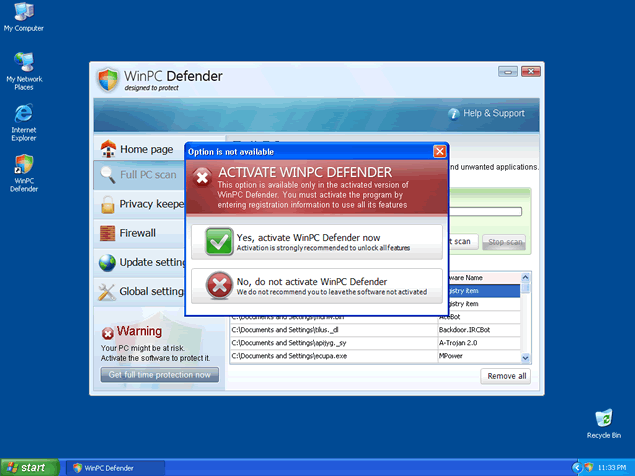
Task: Open the Firewall section
Action: 138,233
